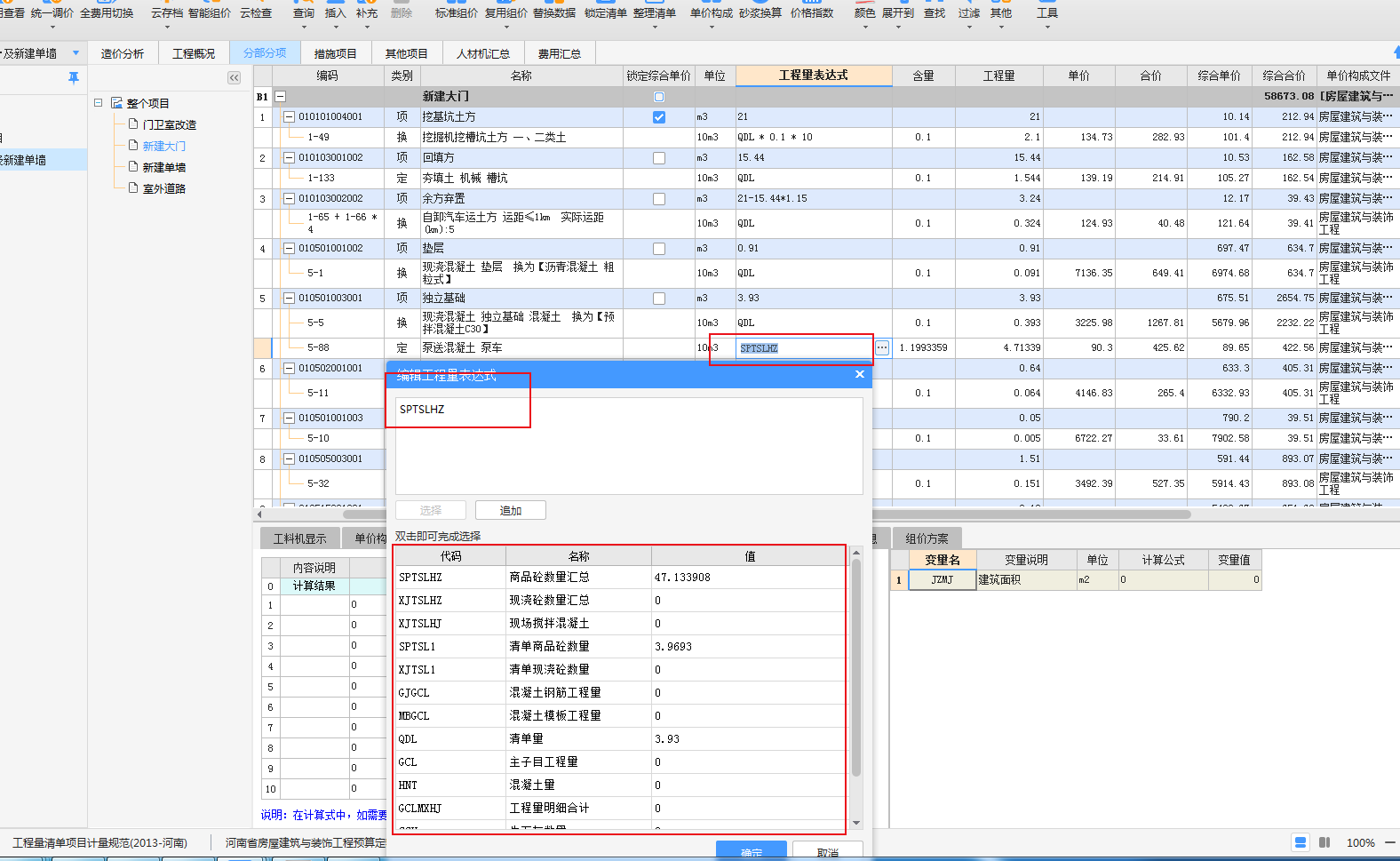1400x861 pixels.
Task: Open 颜色 toolbar menu
Action: (865, 13)
